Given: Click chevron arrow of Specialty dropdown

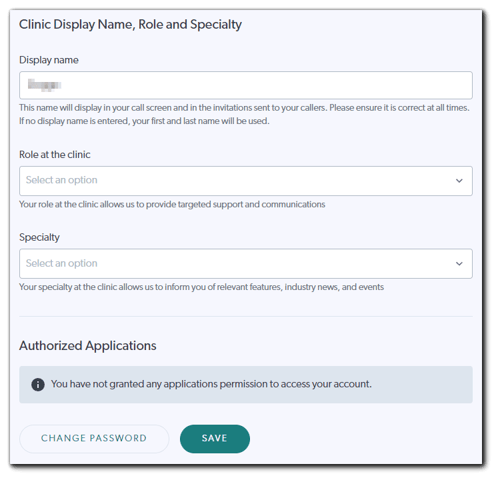Looking at the screenshot, I should click(x=459, y=264).
